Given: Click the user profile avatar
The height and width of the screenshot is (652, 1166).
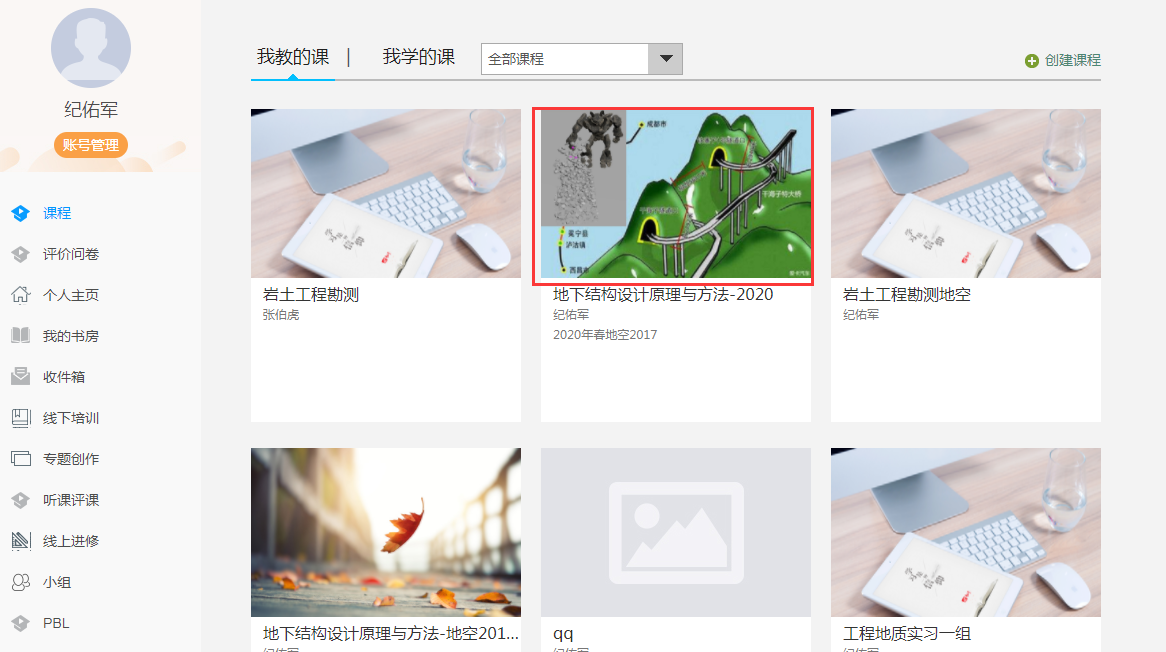Looking at the screenshot, I should [91, 48].
